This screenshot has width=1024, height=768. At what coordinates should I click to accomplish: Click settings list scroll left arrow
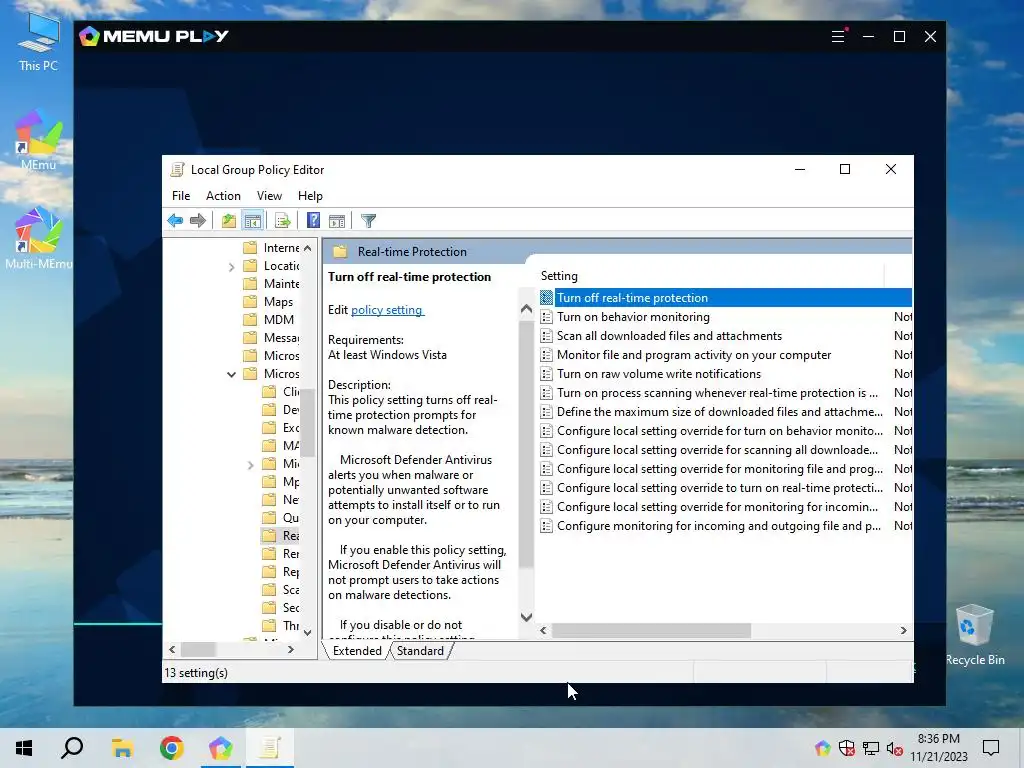[543, 630]
